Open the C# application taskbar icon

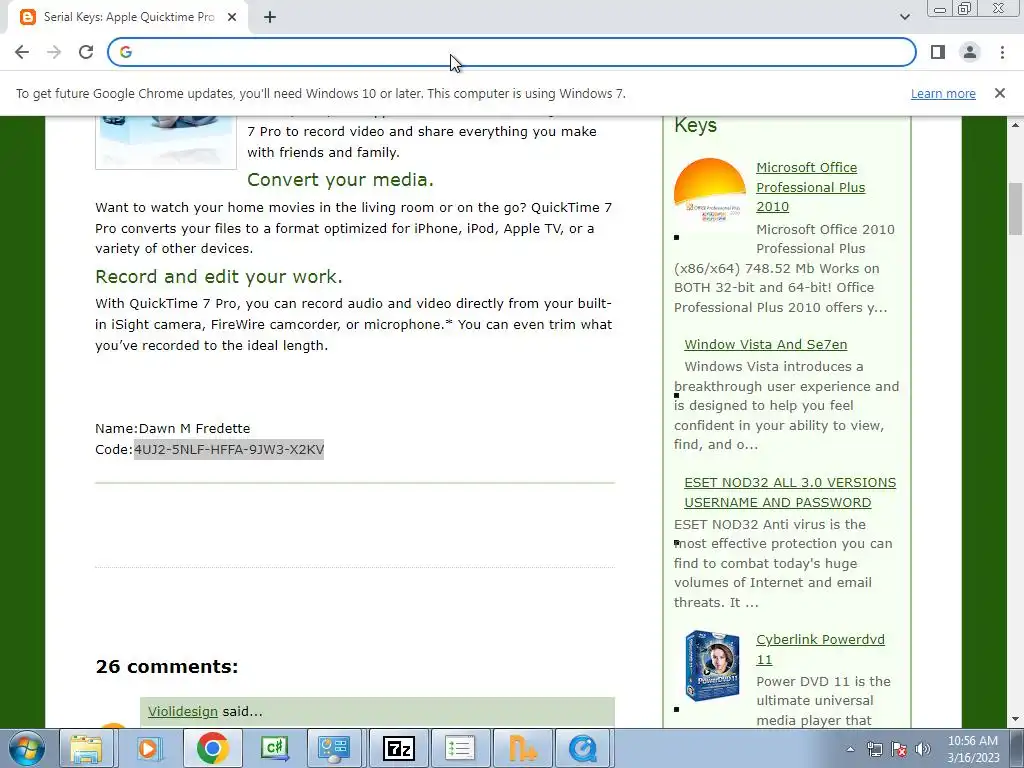274,748
